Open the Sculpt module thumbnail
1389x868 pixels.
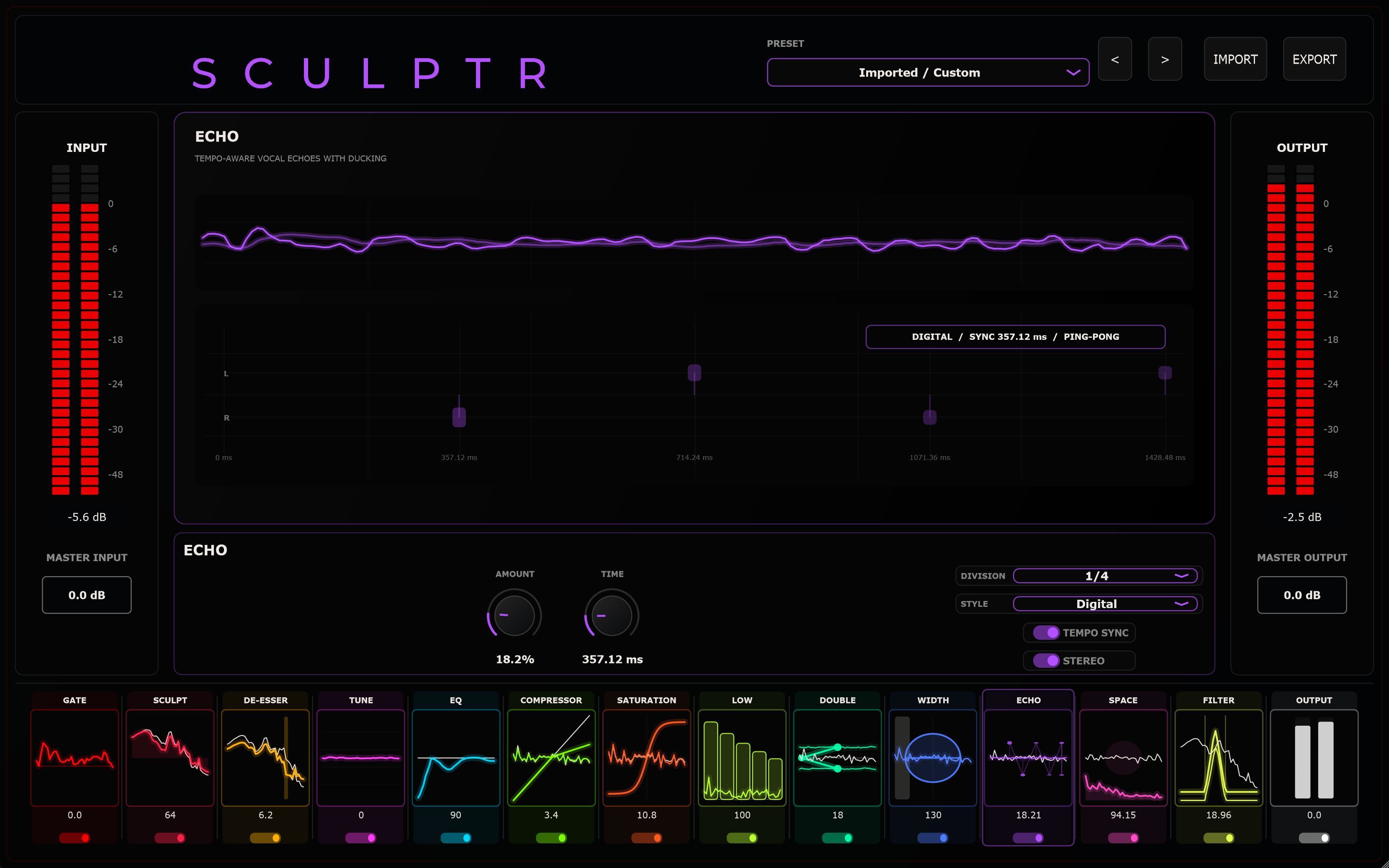(170, 758)
